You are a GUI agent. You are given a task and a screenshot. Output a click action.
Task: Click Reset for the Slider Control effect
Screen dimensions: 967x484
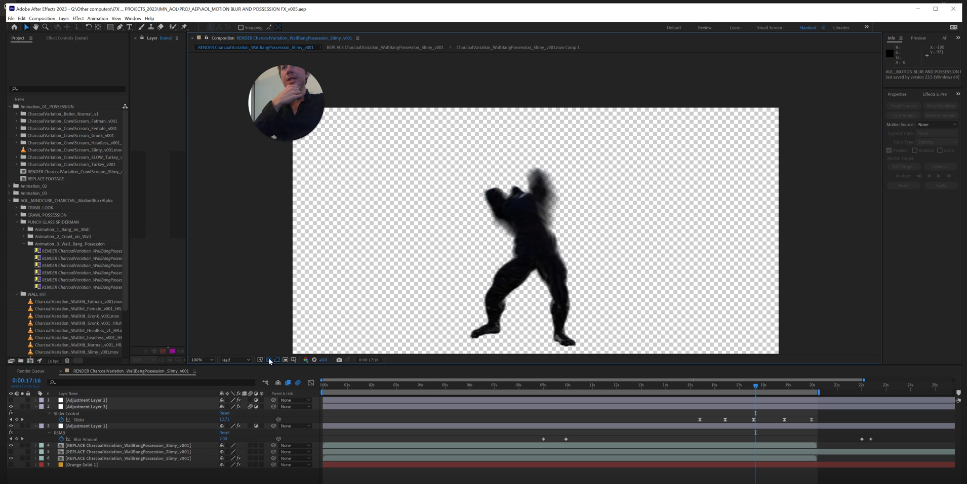pos(224,413)
